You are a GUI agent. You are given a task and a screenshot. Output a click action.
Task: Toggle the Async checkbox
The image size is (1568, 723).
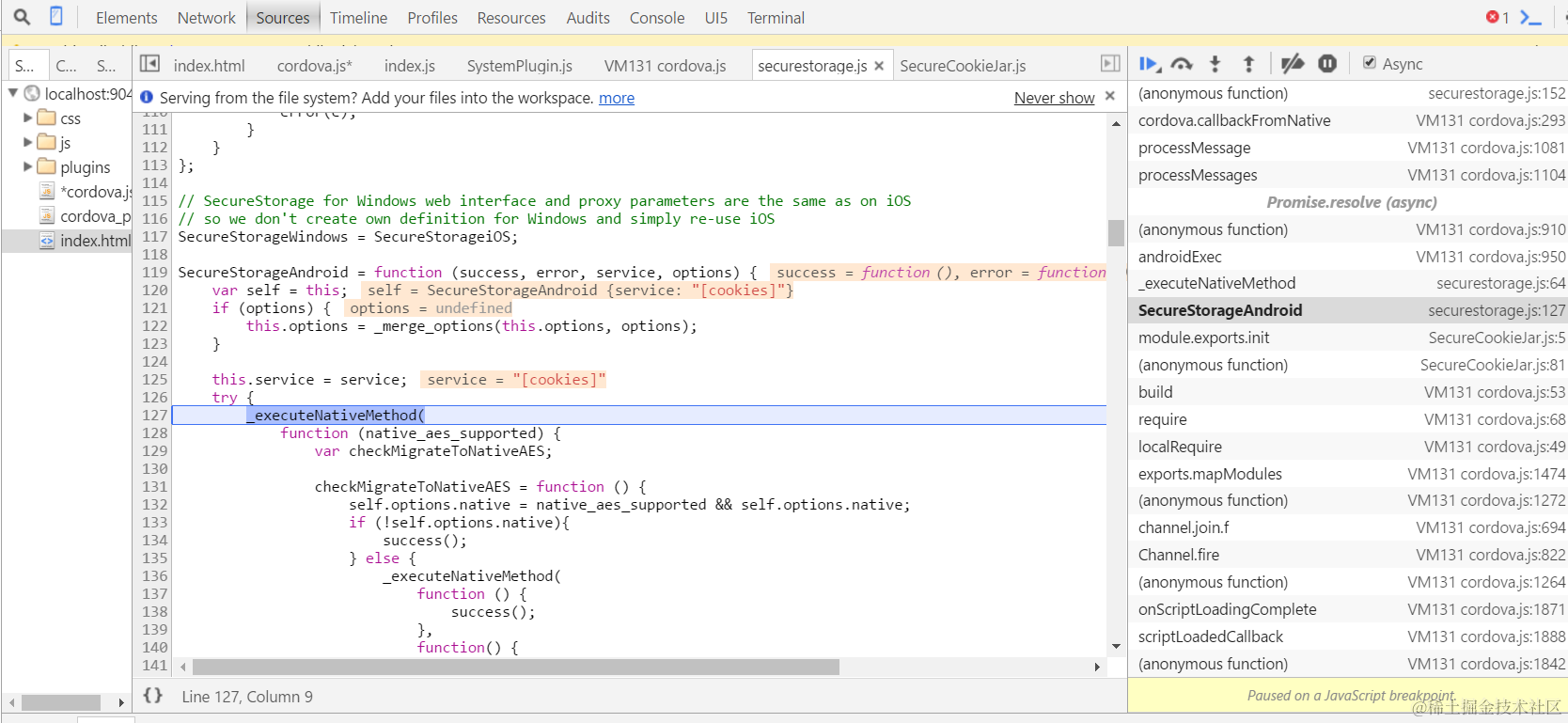click(1370, 63)
